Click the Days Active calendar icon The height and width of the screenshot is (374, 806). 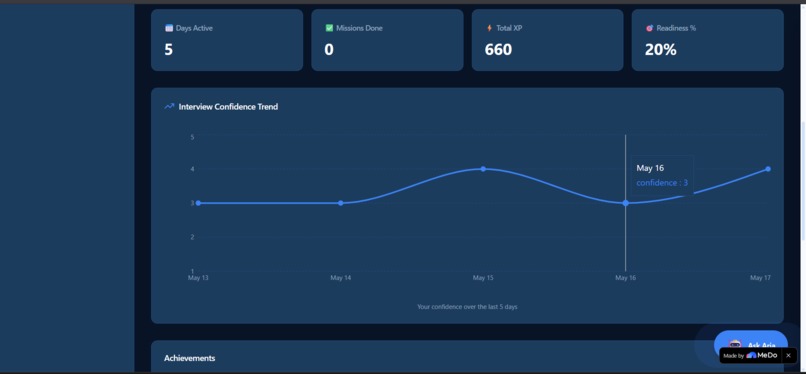169,28
